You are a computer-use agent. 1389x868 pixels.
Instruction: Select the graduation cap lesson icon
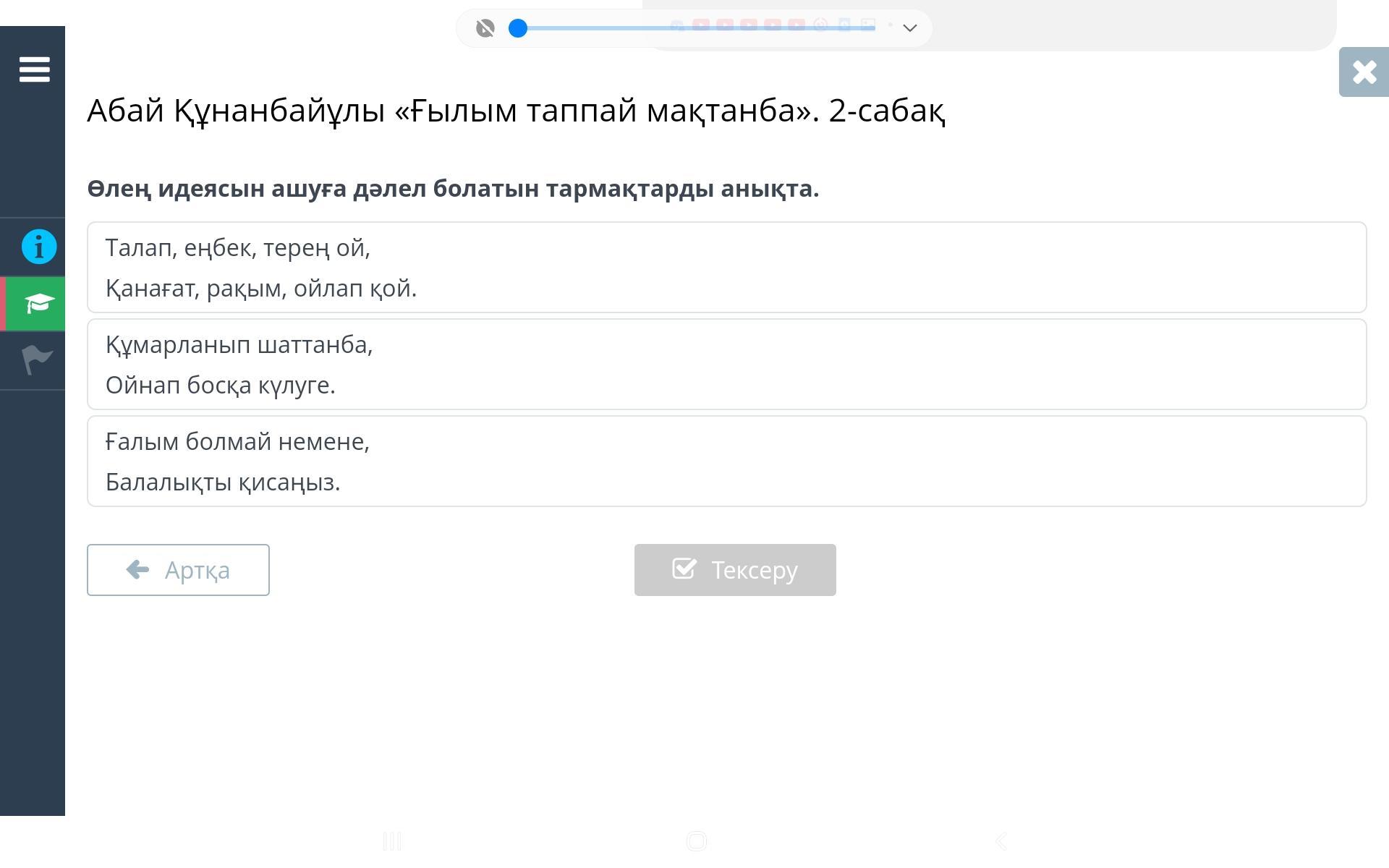tap(38, 303)
